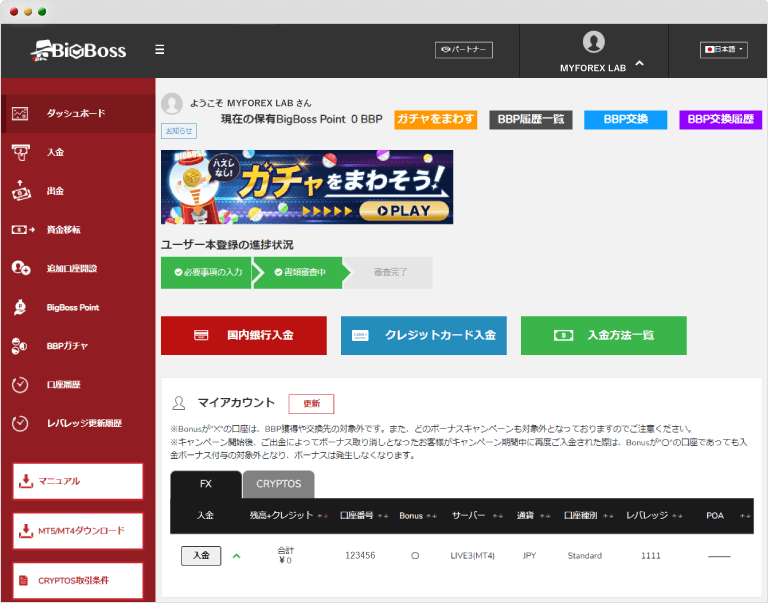
Task: Open 資金移転 menu item
Action: point(78,229)
